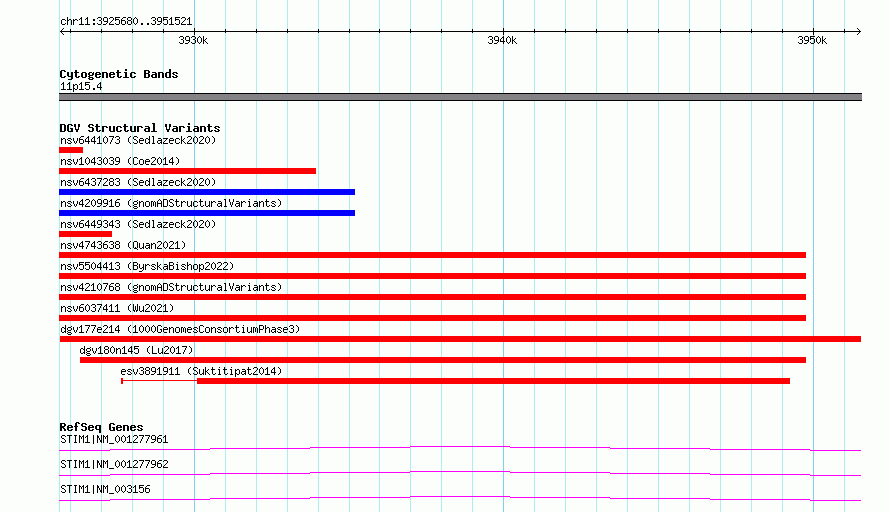
Task: Click the long red nsv4743638 bar
Action: click(433, 255)
